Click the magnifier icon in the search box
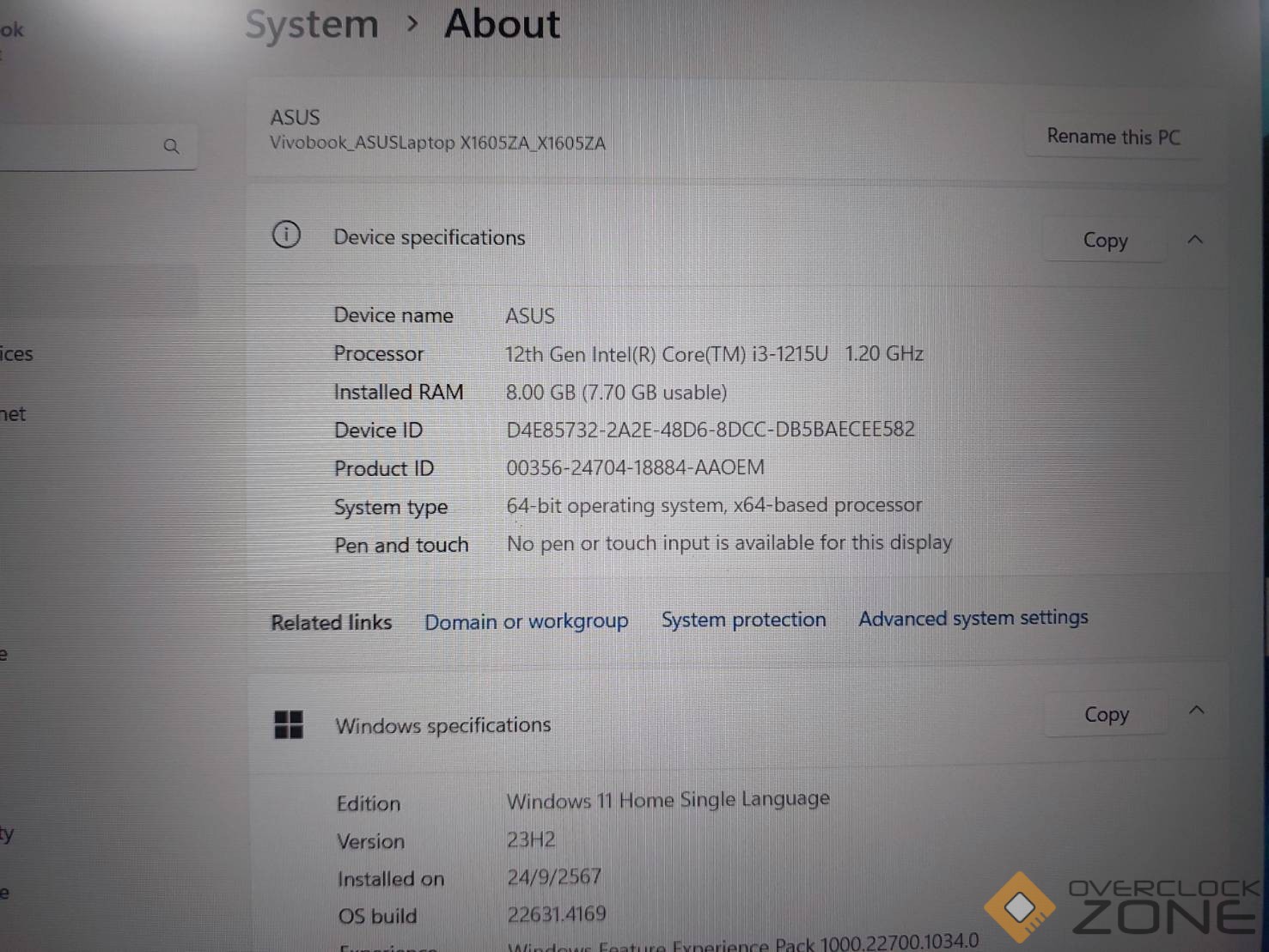Viewport: 1269px width, 952px height. (171, 147)
